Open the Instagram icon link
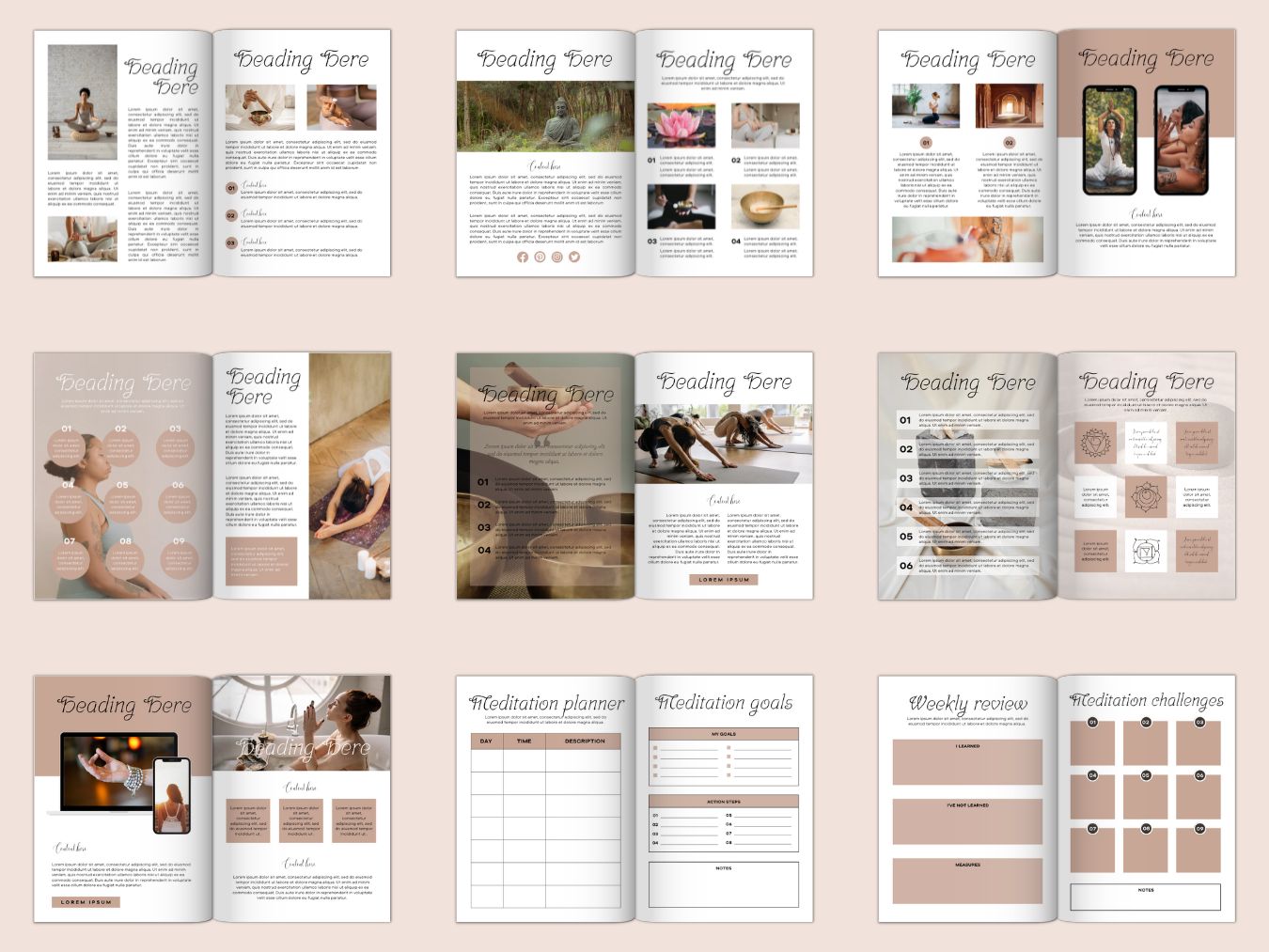The height and width of the screenshot is (952, 1269). coord(557,258)
